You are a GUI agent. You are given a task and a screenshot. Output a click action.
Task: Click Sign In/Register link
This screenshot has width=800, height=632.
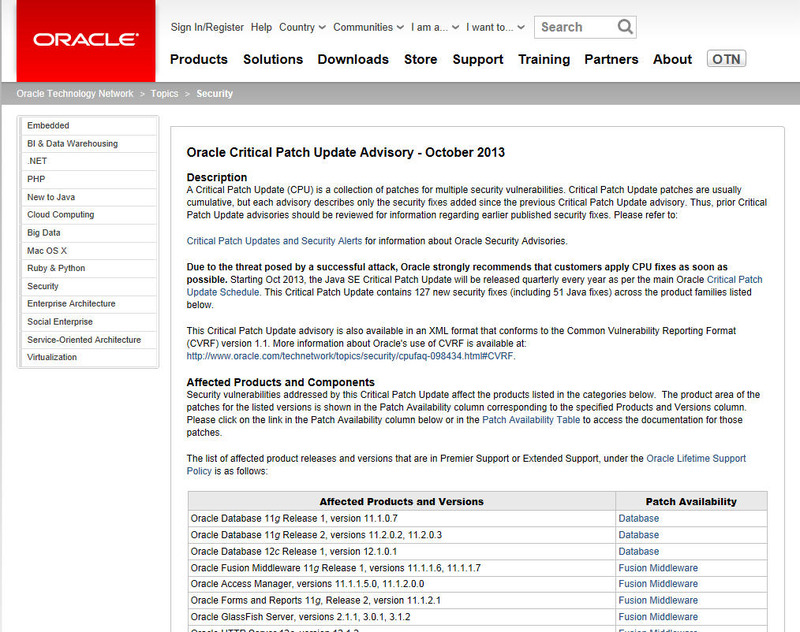coord(207,27)
